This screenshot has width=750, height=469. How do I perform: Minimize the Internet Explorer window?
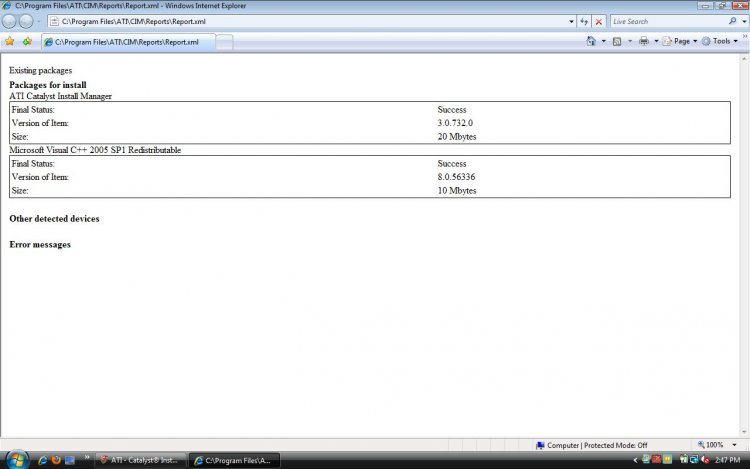(705, 6)
